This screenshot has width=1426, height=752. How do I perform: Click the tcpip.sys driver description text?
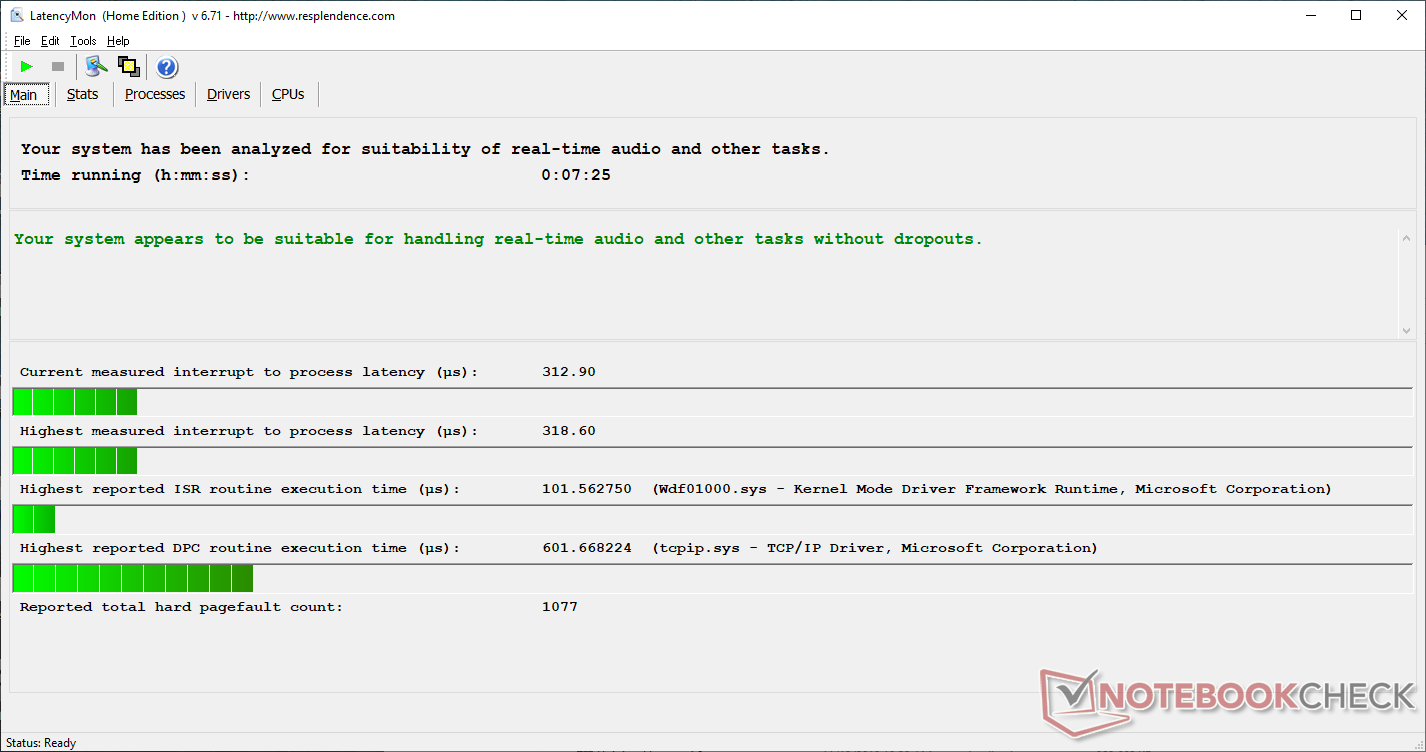(875, 548)
